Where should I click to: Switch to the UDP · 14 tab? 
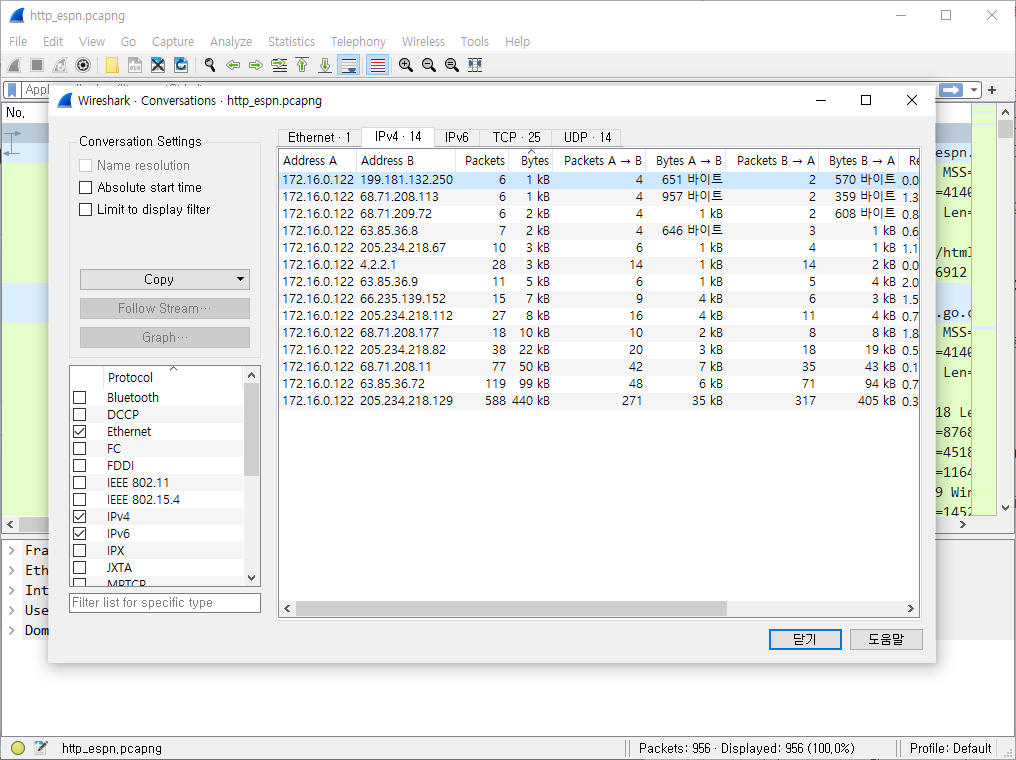pyautogui.click(x=587, y=137)
